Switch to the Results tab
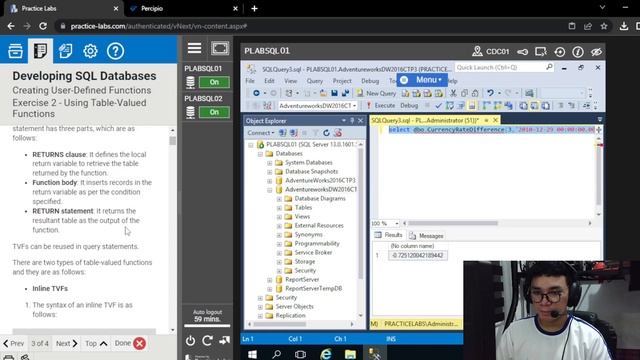This screenshot has height=360, width=640. click(x=389, y=235)
